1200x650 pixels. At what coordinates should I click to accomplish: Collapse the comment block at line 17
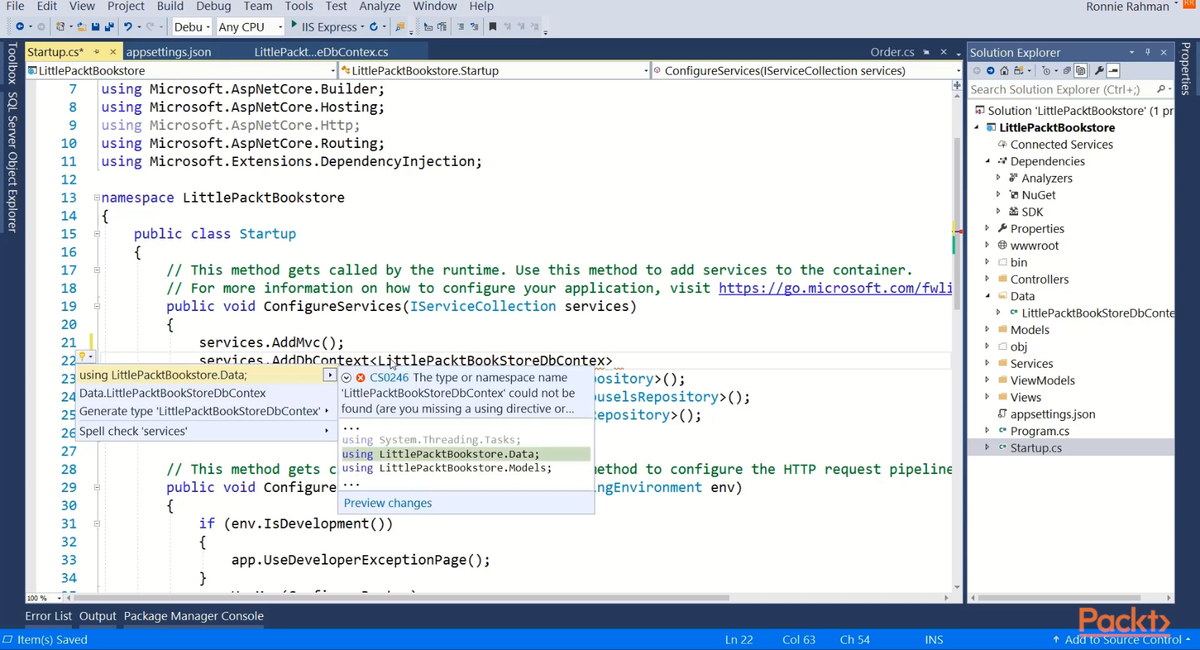pyautogui.click(x=96, y=270)
